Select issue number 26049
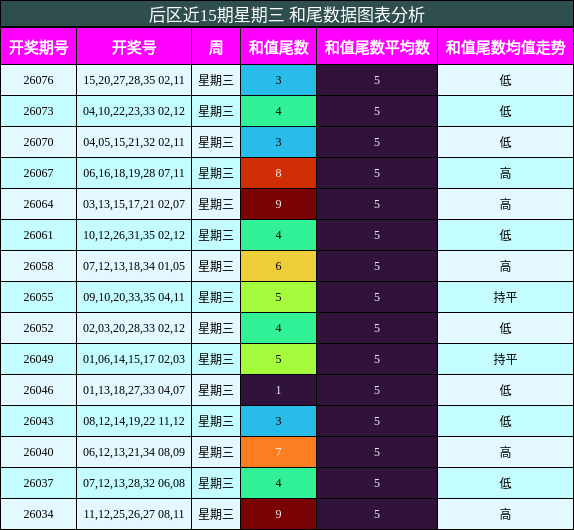The height and width of the screenshot is (530, 574). [38, 359]
